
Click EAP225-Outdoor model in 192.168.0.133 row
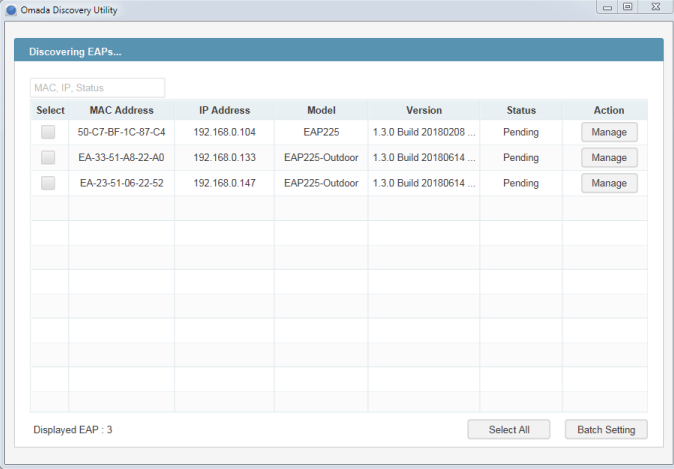click(321, 157)
